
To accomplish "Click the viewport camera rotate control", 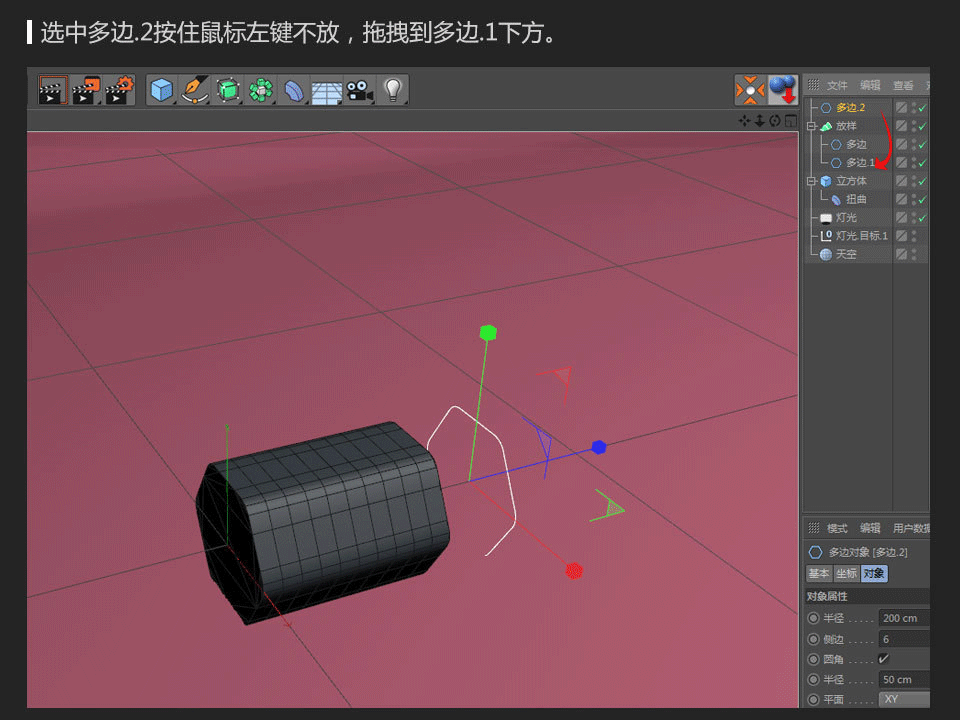I will (776, 118).
